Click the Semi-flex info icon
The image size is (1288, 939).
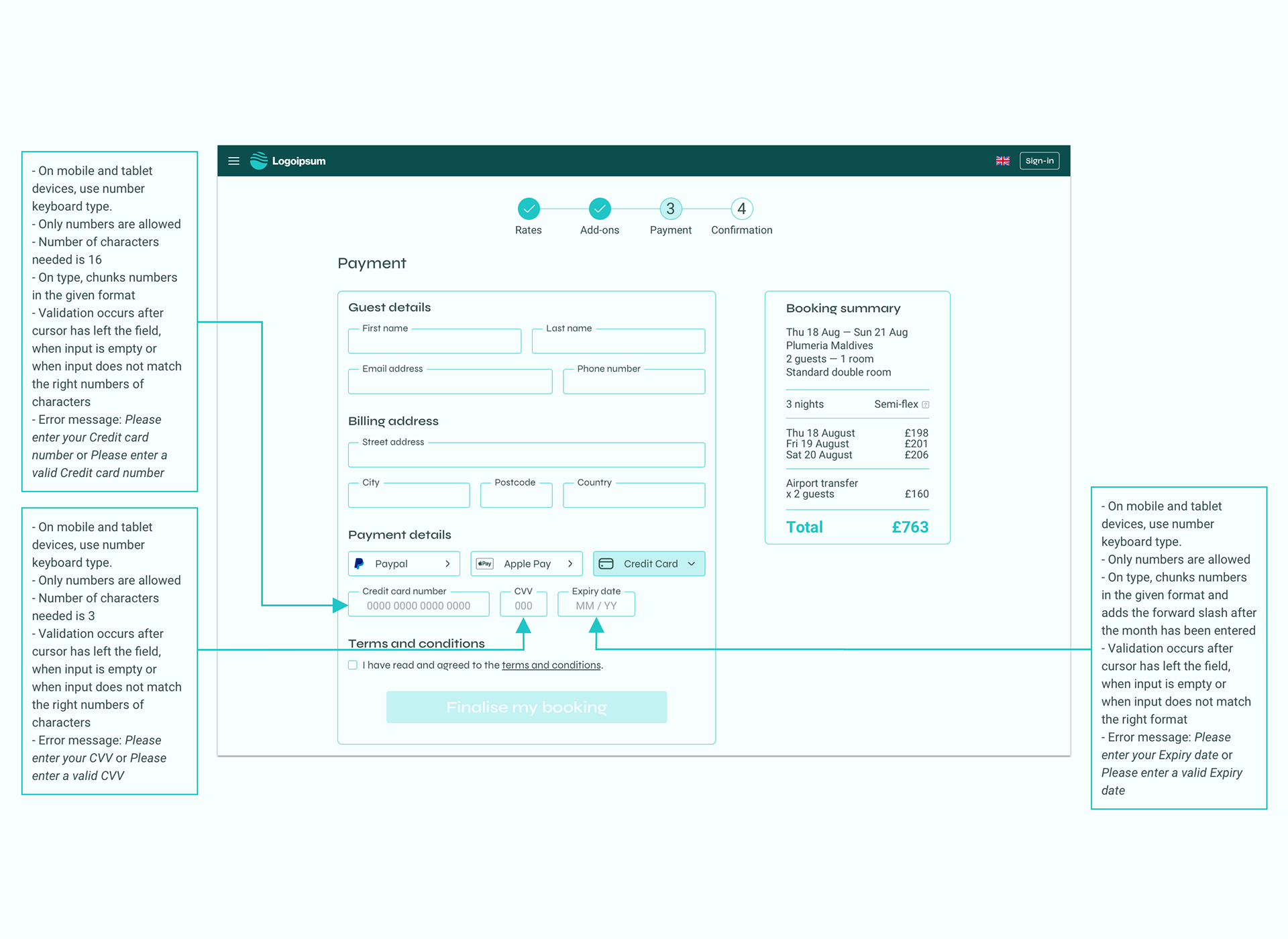click(x=926, y=404)
